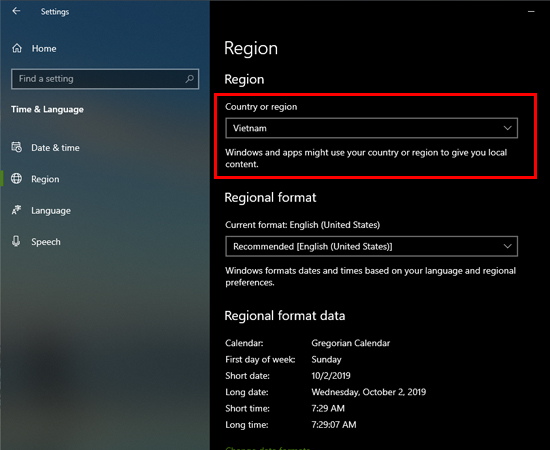Click the Sunday first day value
Image resolution: width=550 pixels, height=450 pixels.
[x=326, y=360]
